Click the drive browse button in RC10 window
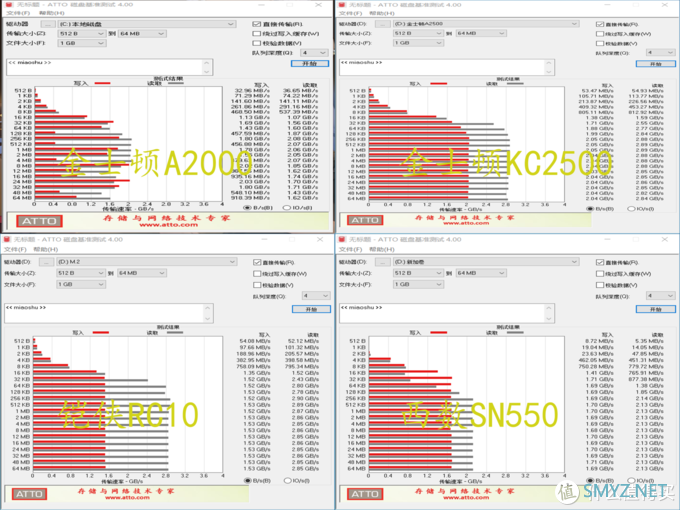This screenshot has height=510, width=680. click(x=46, y=262)
